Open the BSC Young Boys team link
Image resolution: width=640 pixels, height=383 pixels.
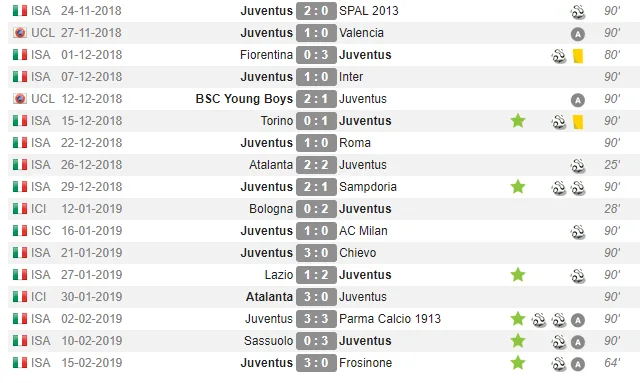(244, 99)
